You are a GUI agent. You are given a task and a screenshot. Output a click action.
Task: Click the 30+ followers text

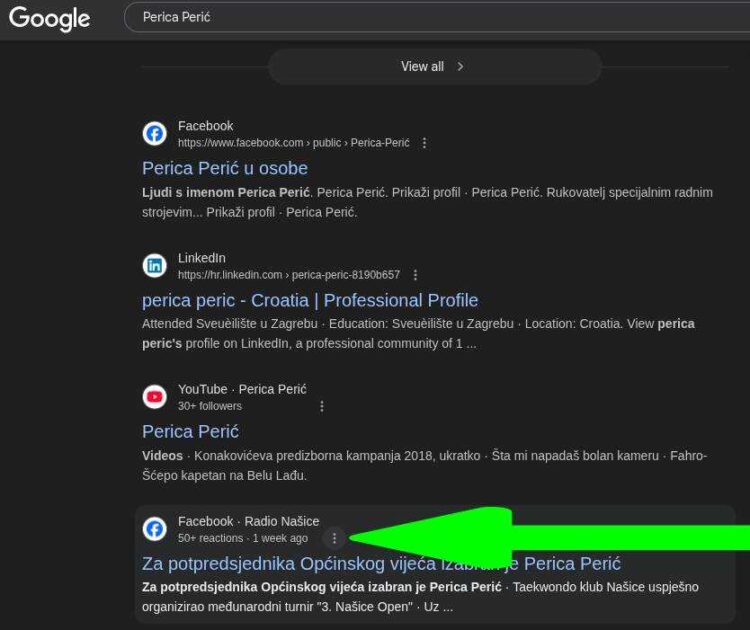pos(210,406)
